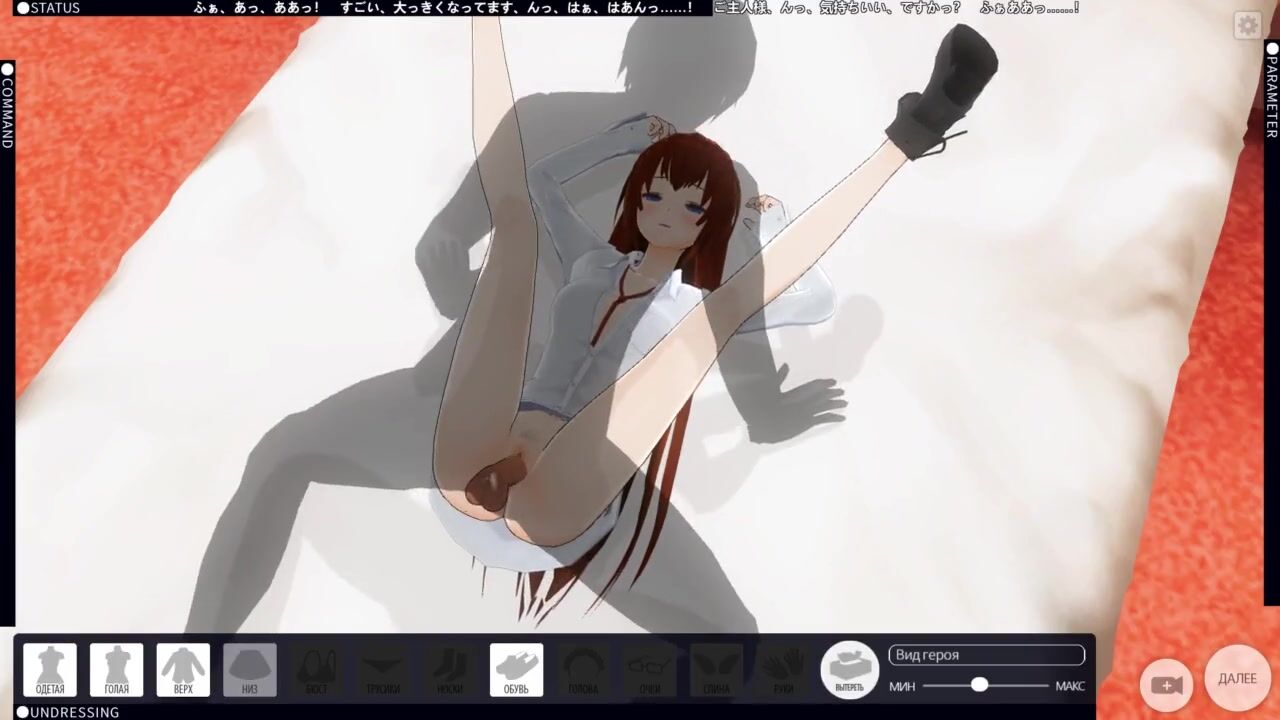The height and width of the screenshot is (720, 1280).
Task: Select the ГОЛОВА headwear icon
Action: [583, 669]
